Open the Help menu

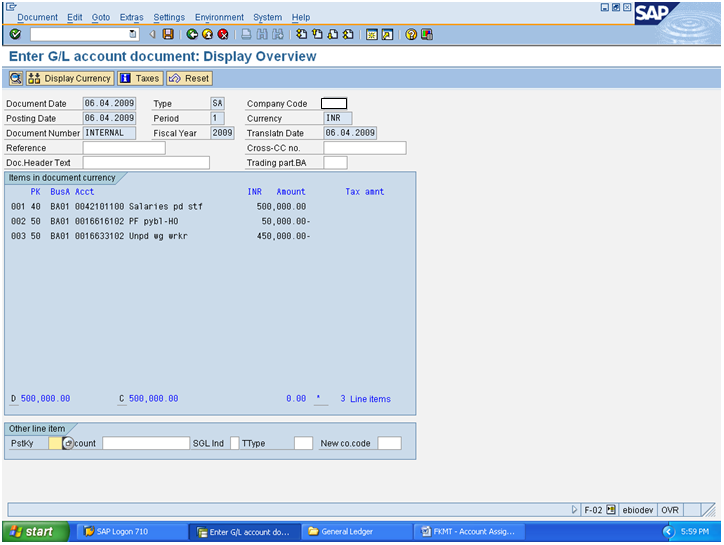point(301,17)
